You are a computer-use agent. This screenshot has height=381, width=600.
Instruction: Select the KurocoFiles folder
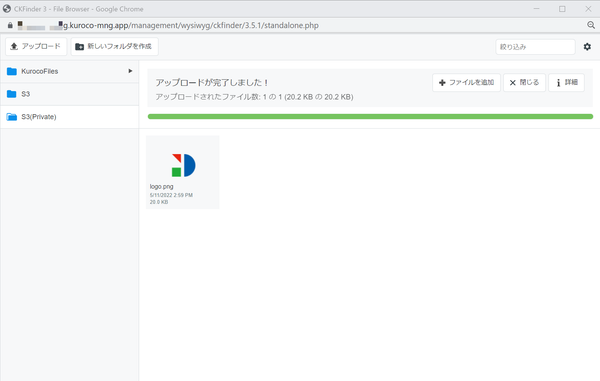coord(69,71)
